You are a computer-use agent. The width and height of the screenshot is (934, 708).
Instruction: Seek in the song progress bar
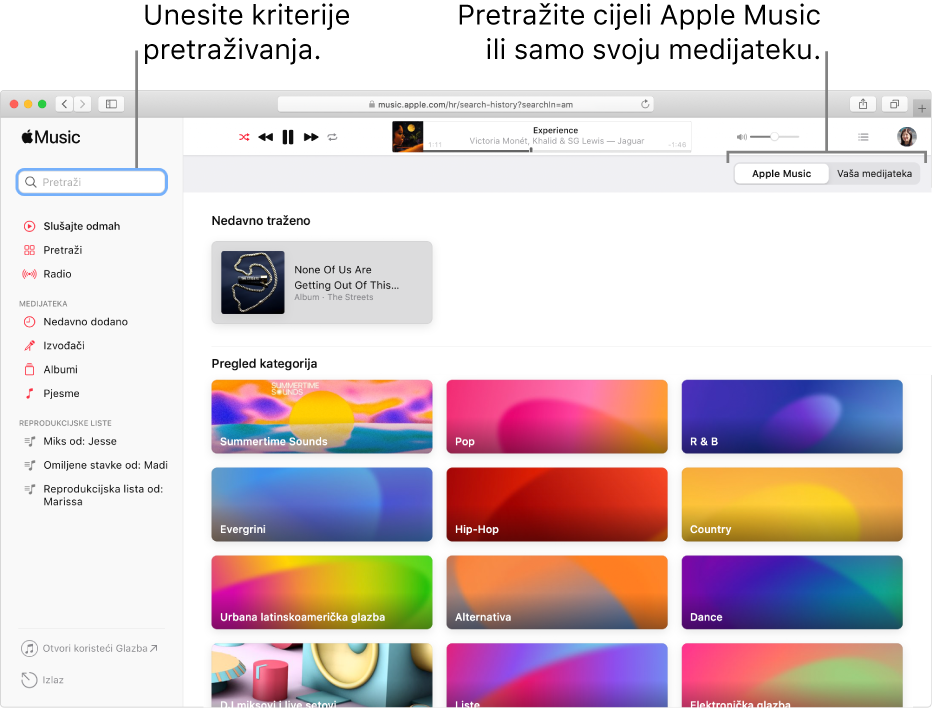[x=557, y=150]
